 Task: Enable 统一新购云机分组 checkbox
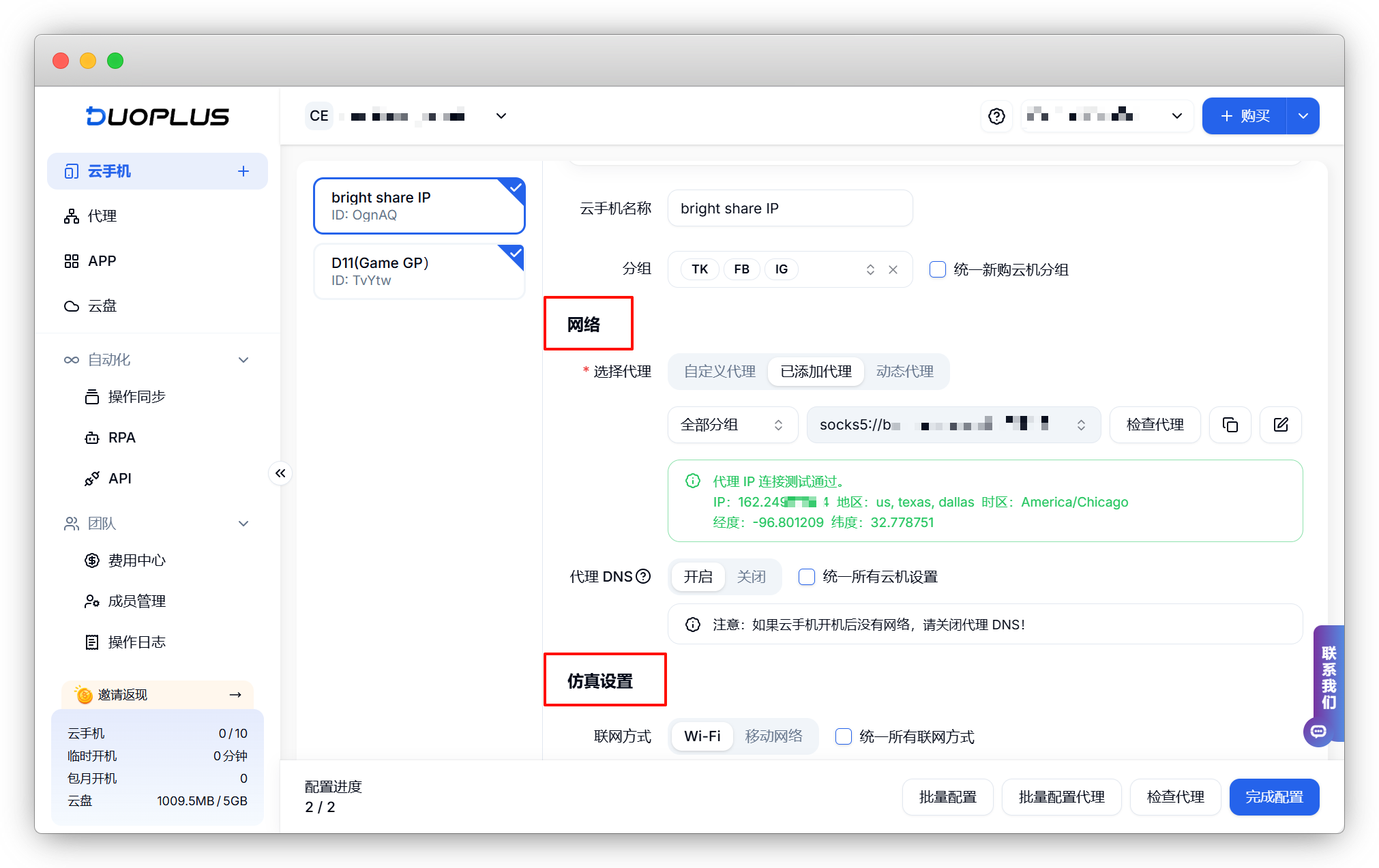point(938,269)
